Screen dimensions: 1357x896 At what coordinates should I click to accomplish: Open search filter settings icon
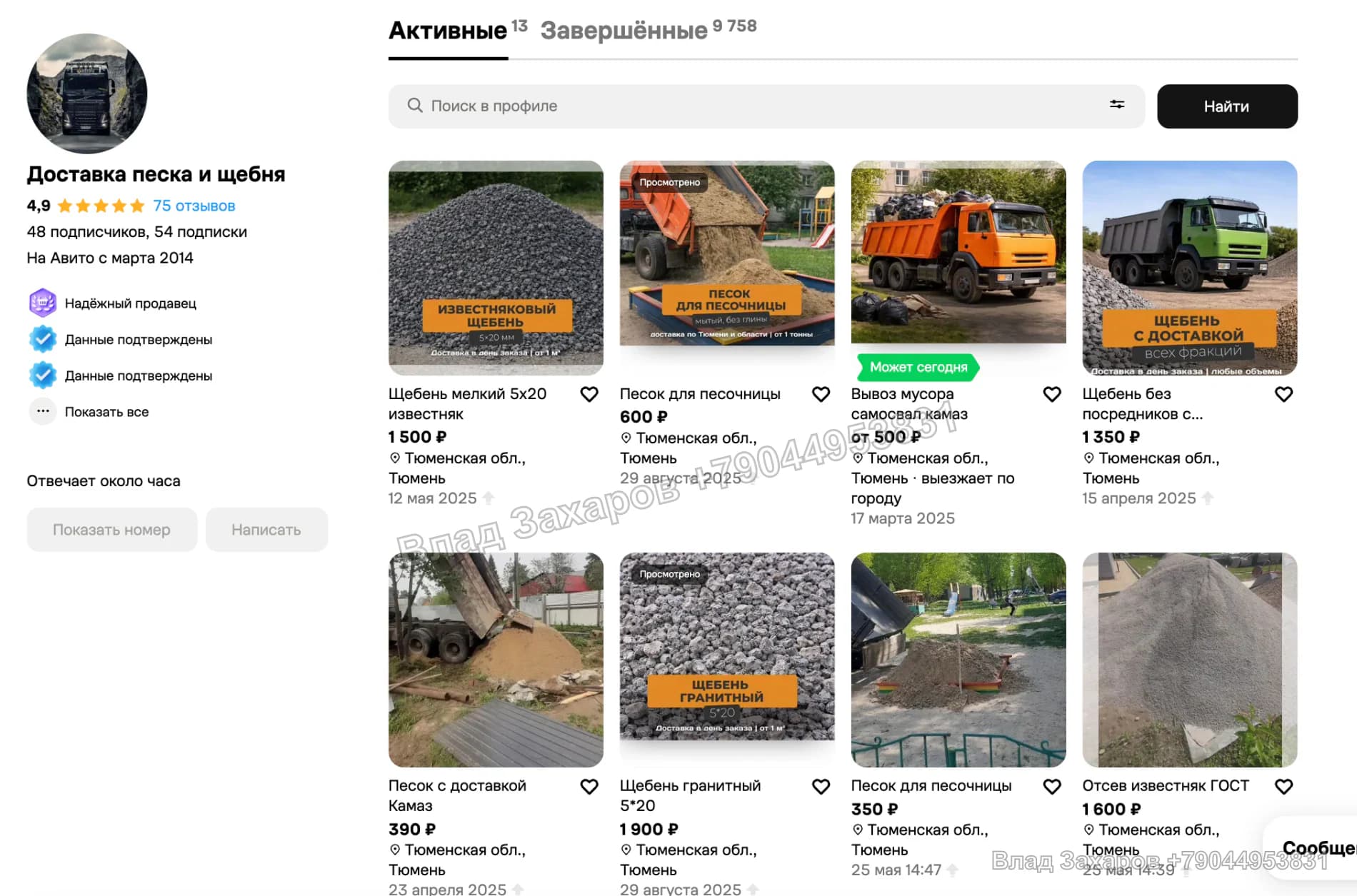tap(1117, 104)
